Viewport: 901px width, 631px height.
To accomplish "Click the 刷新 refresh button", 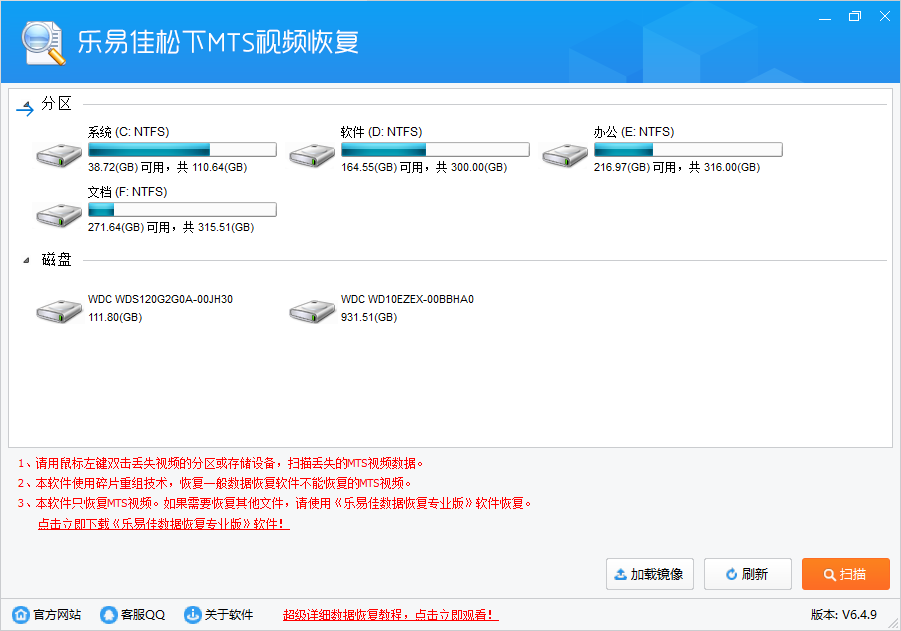I will [747, 573].
